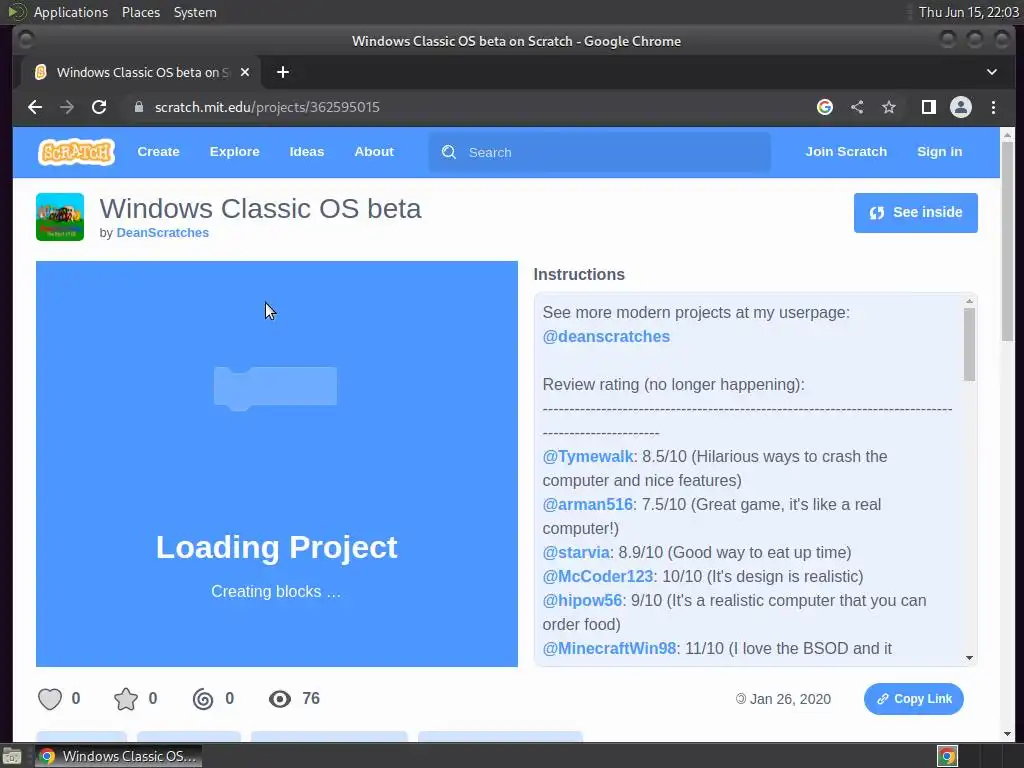Reload the page with the refresh icon

[99, 107]
